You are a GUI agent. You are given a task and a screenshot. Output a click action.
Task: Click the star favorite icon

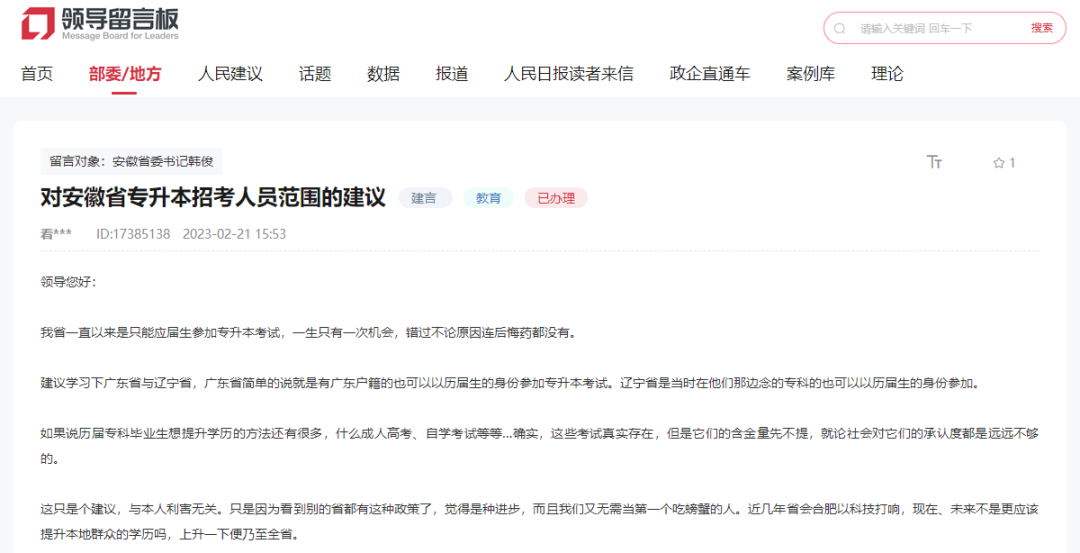coord(999,163)
